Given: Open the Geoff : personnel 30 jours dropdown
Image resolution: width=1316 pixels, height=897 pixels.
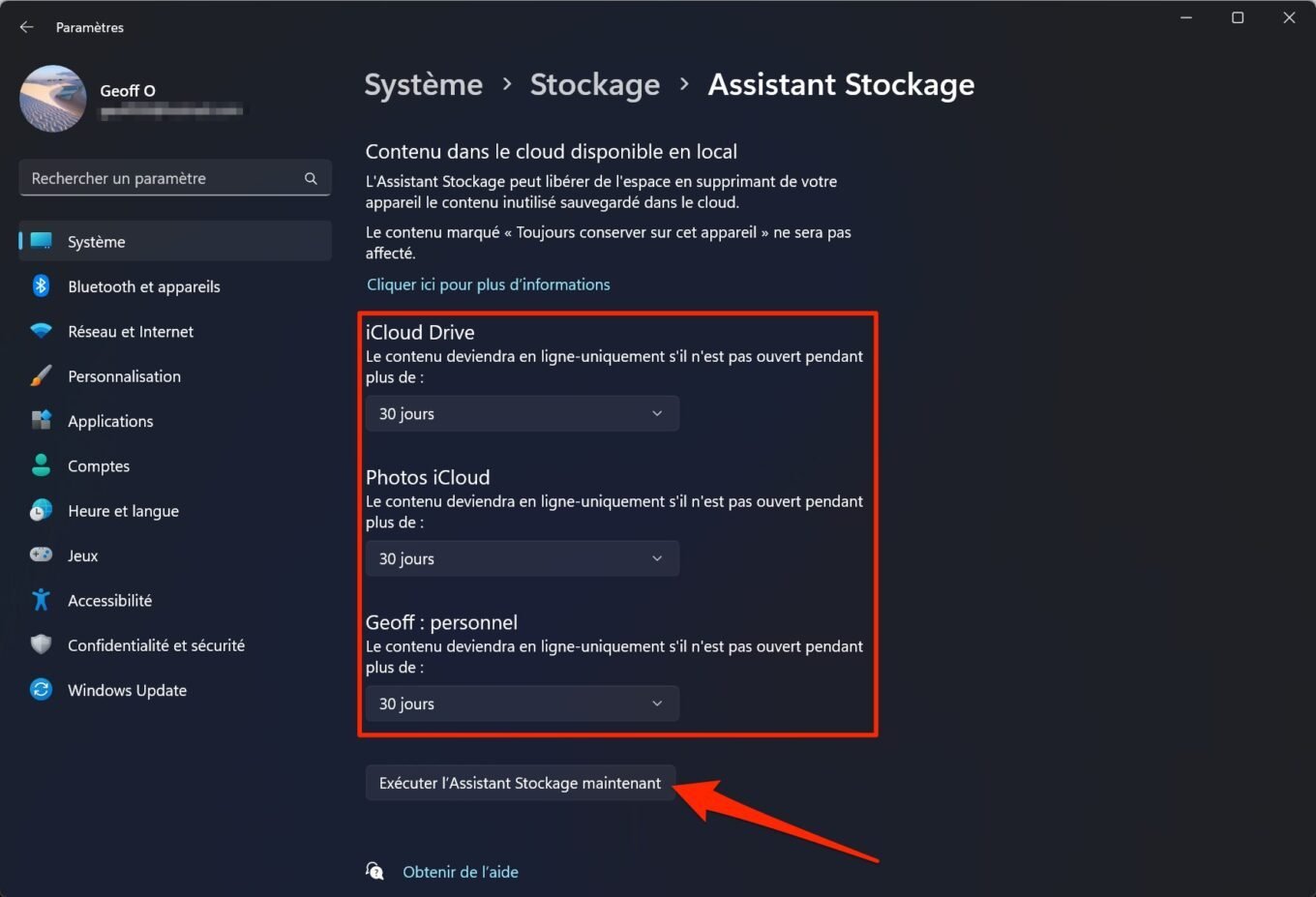Looking at the screenshot, I should coord(523,703).
